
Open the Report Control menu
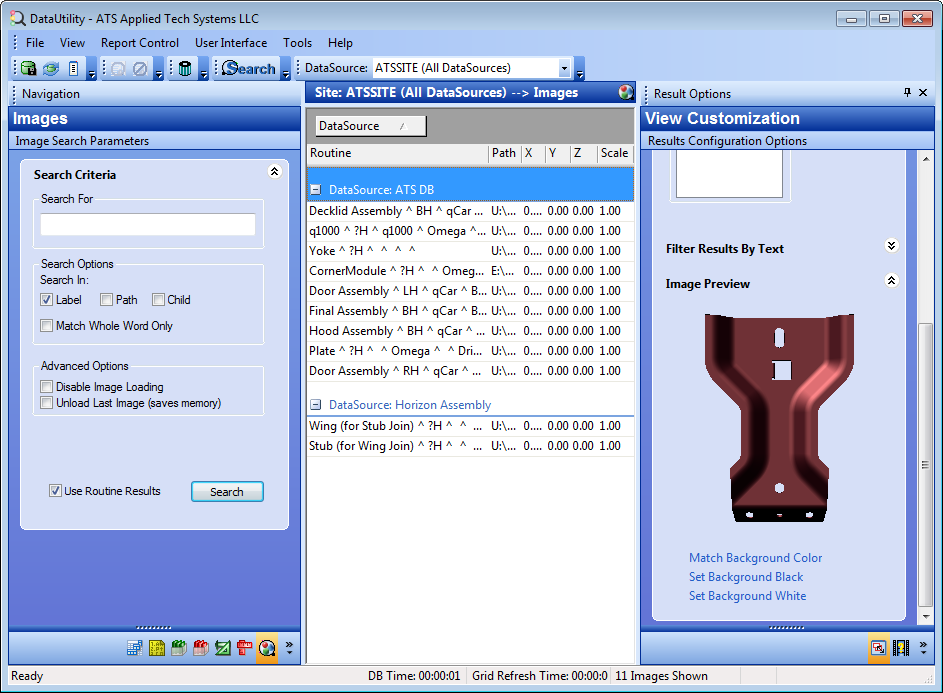point(139,43)
